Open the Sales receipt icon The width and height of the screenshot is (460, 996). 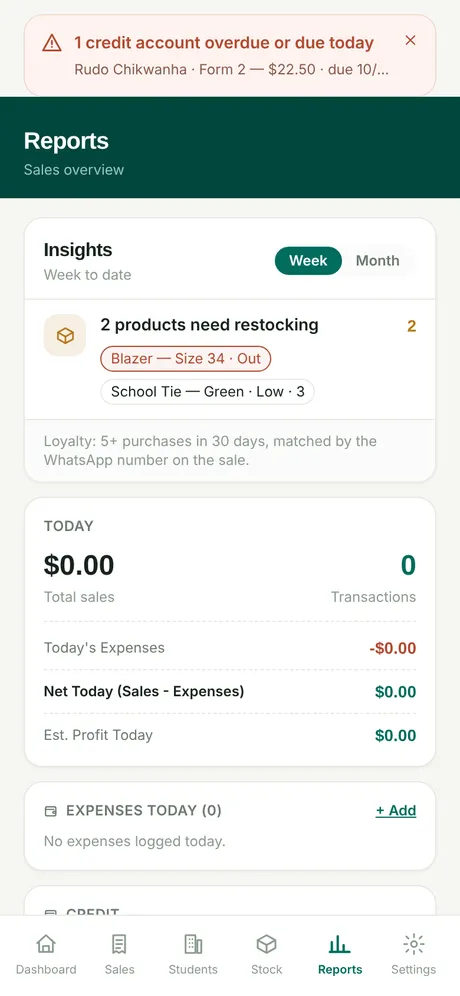[x=119, y=944]
